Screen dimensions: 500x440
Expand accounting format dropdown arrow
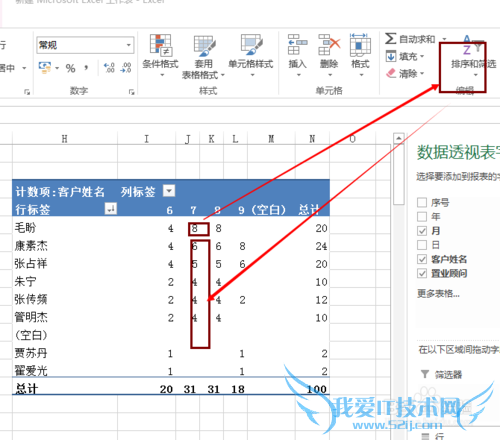pos(57,68)
